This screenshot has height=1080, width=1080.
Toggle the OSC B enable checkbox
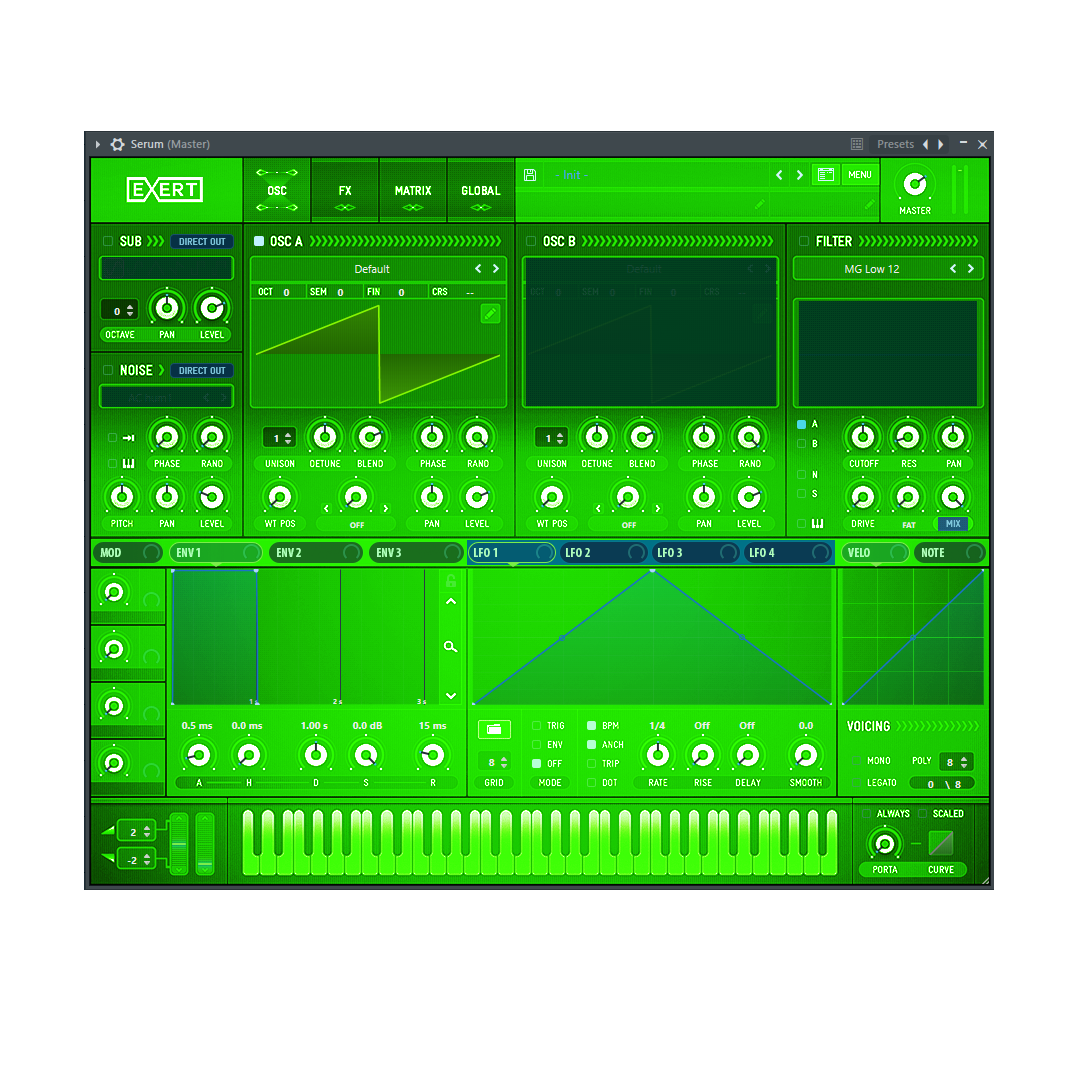(531, 241)
